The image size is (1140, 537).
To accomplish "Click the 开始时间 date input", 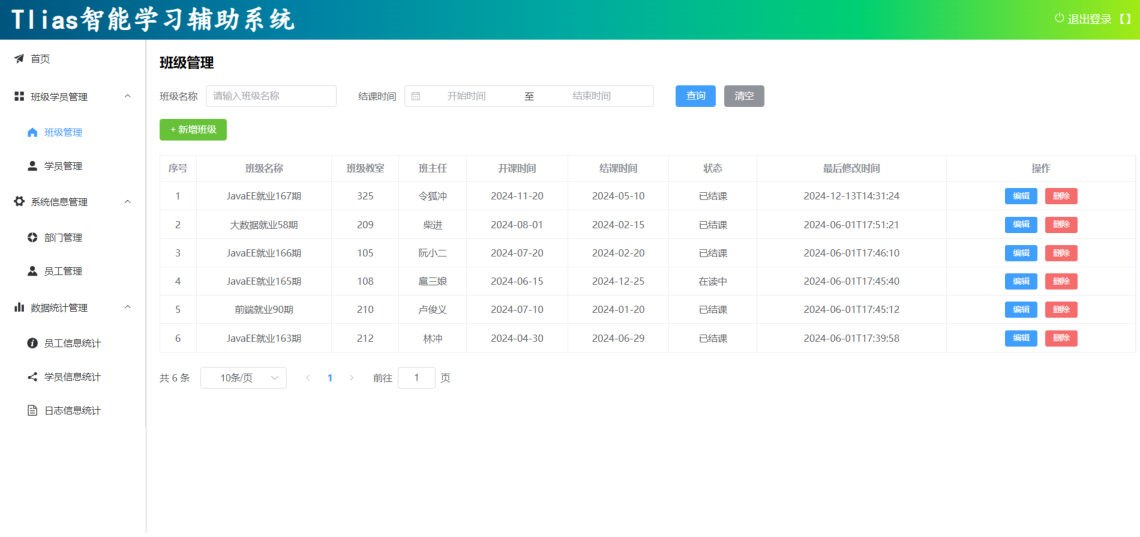I will (466, 96).
